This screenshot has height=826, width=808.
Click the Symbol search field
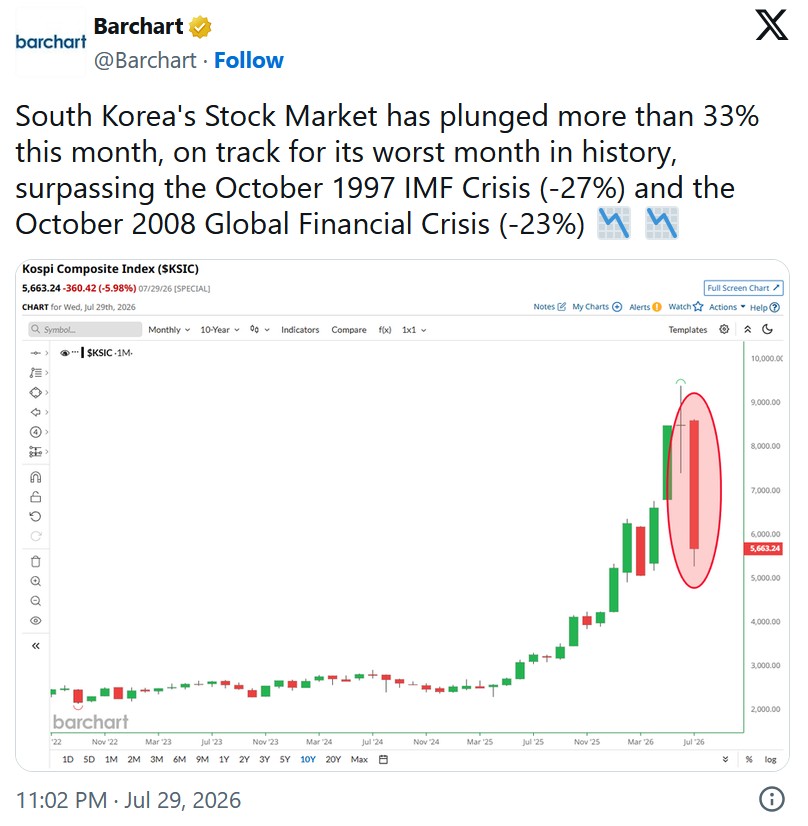pos(85,329)
